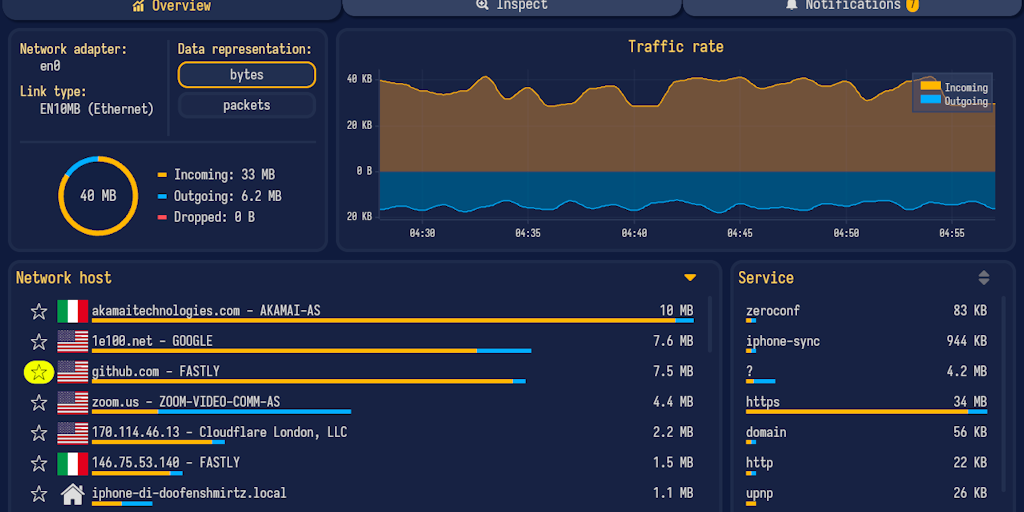Star the akamaitechnologies.com host as favorite
Image resolution: width=1024 pixels, height=512 pixels.
(39, 312)
